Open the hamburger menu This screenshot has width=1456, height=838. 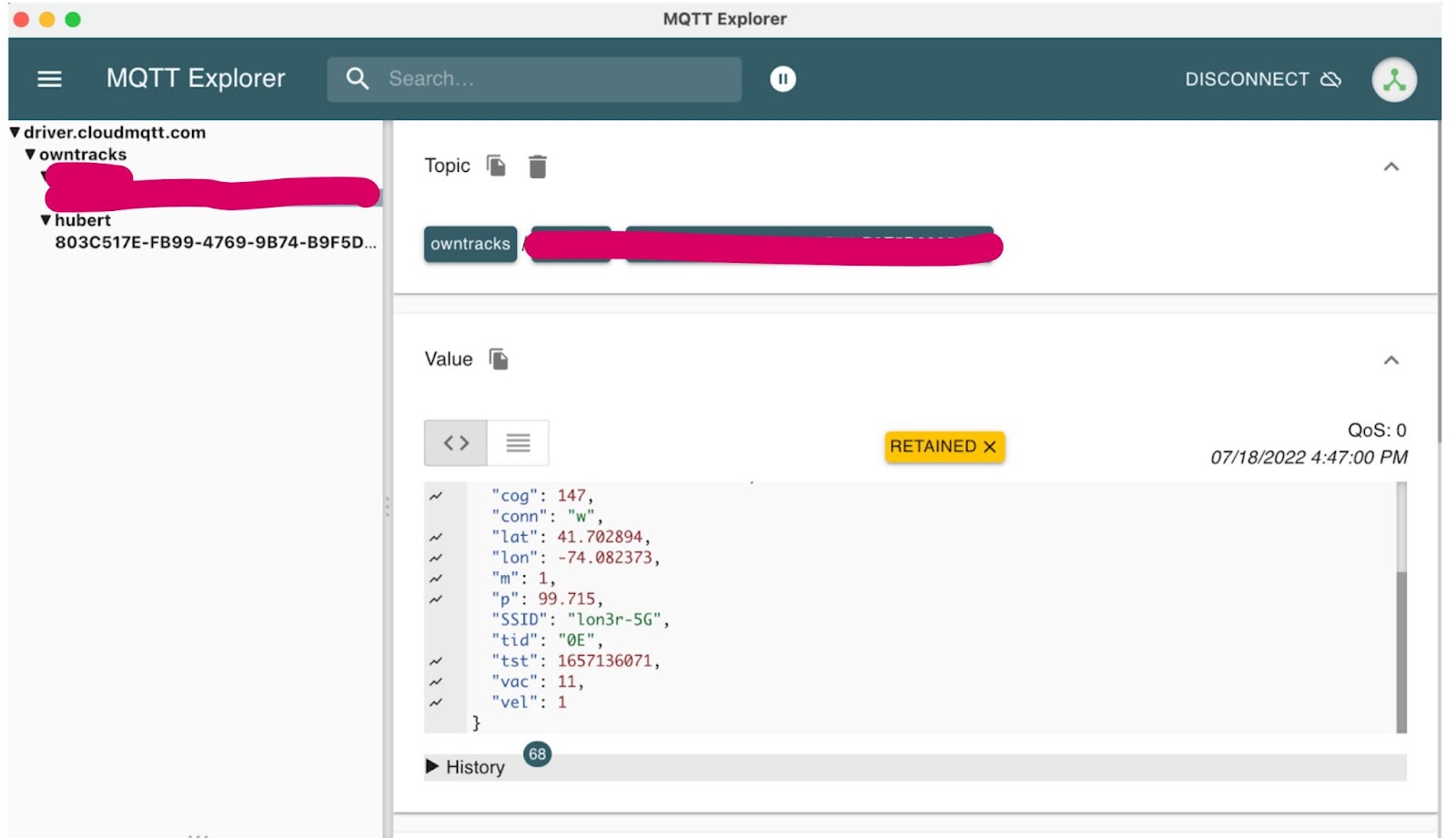(49, 79)
